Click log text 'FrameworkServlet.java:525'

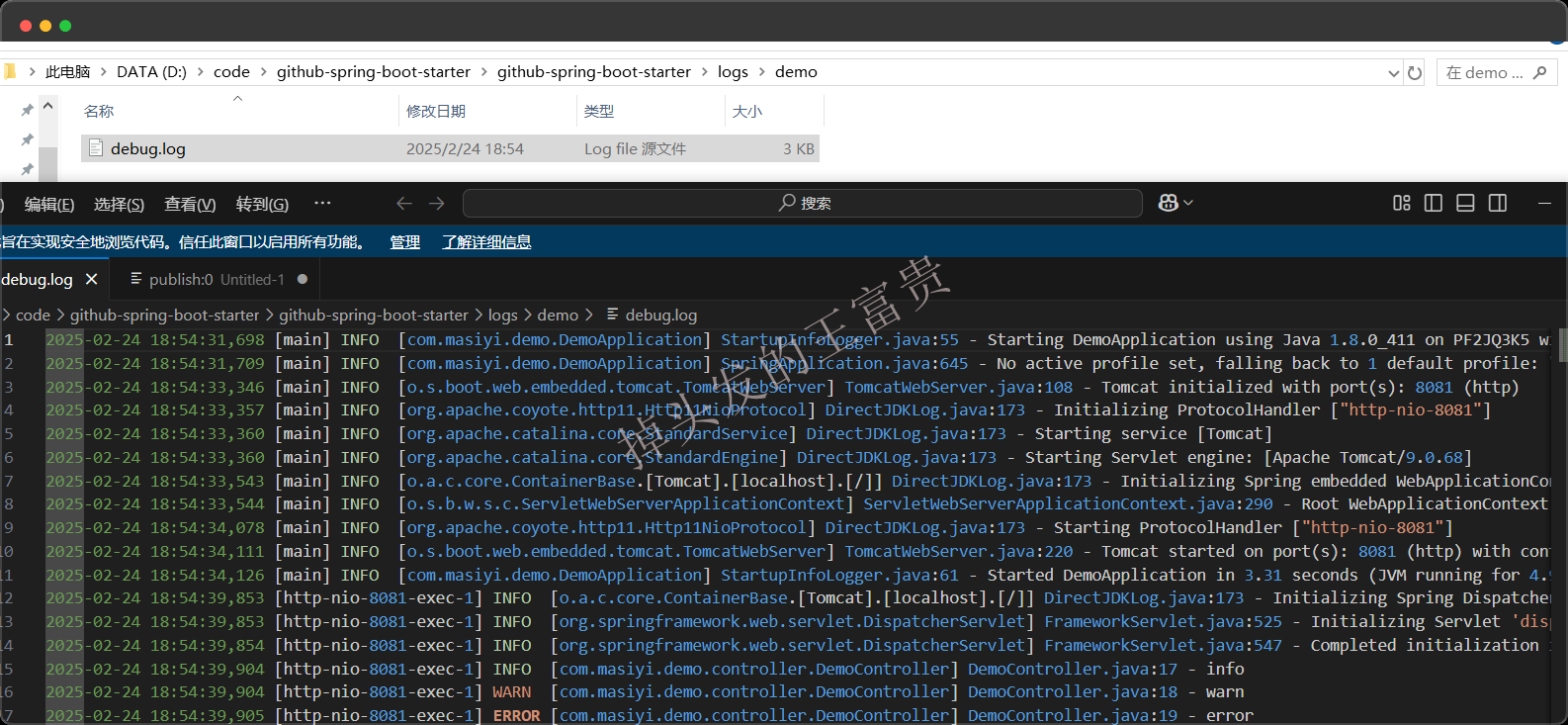point(1163,622)
